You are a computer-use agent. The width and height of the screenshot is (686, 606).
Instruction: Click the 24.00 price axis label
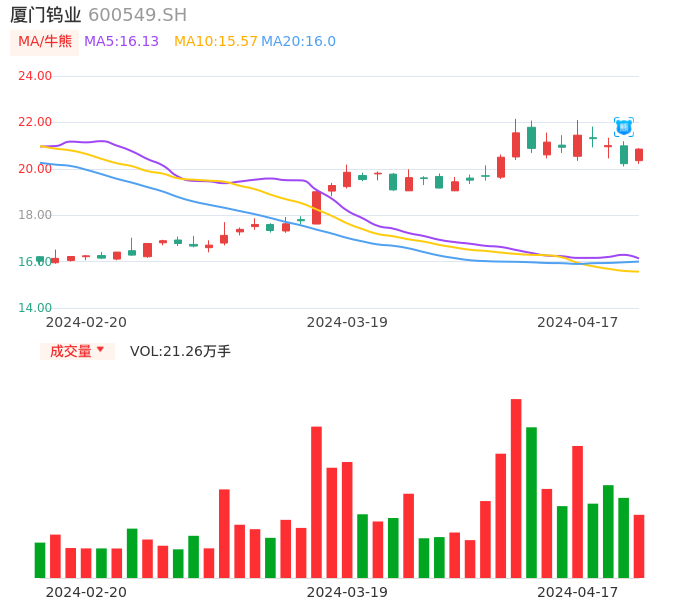click(35, 76)
